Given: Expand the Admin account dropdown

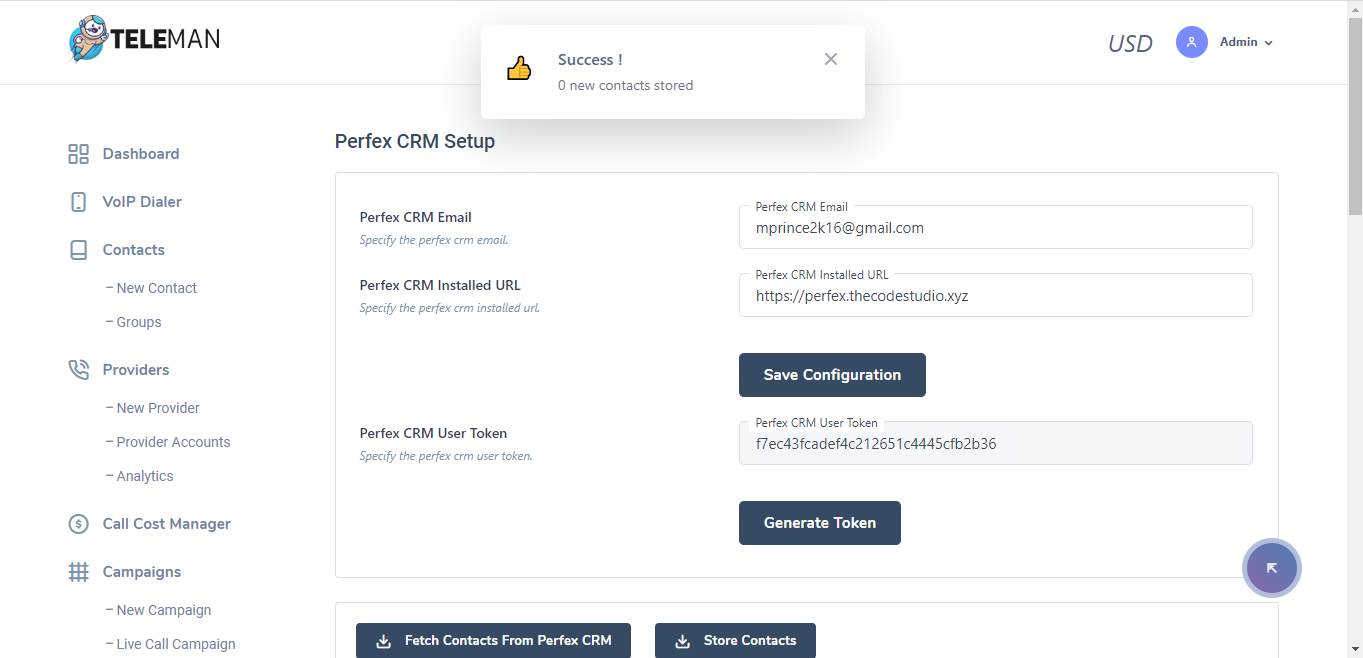Looking at the screenshot, I should (x=1244, y=41).
